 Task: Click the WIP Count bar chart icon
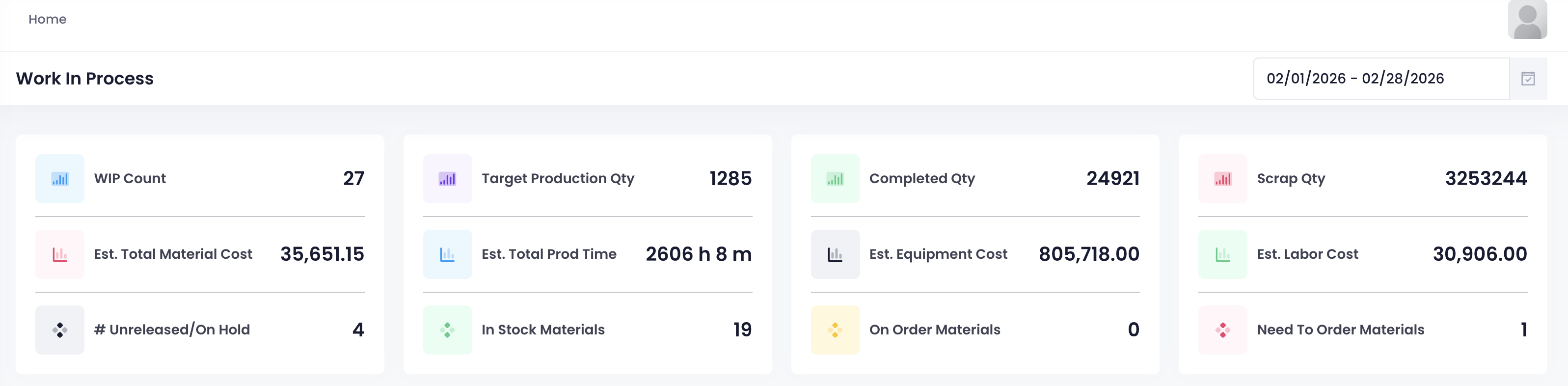pyautogui.click(x=60, y=178)
